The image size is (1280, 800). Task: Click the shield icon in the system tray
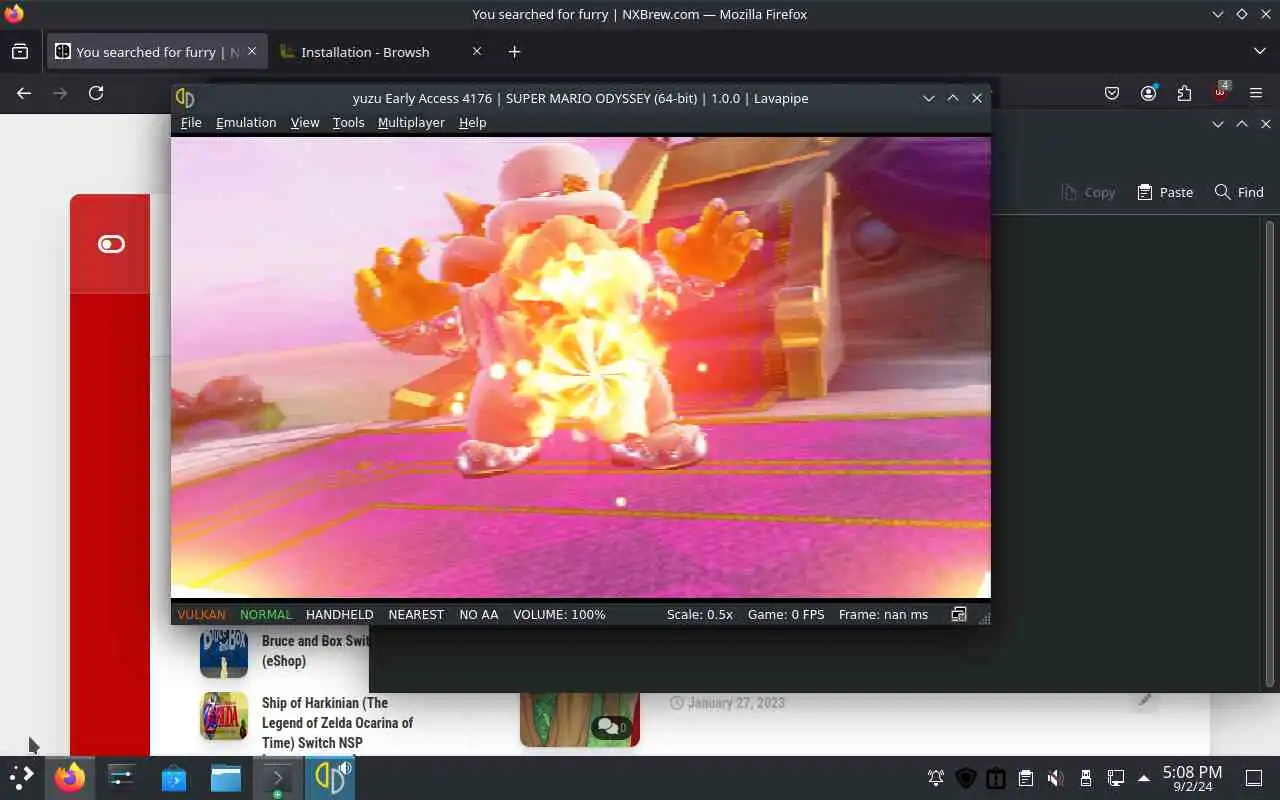coord(966,778)
